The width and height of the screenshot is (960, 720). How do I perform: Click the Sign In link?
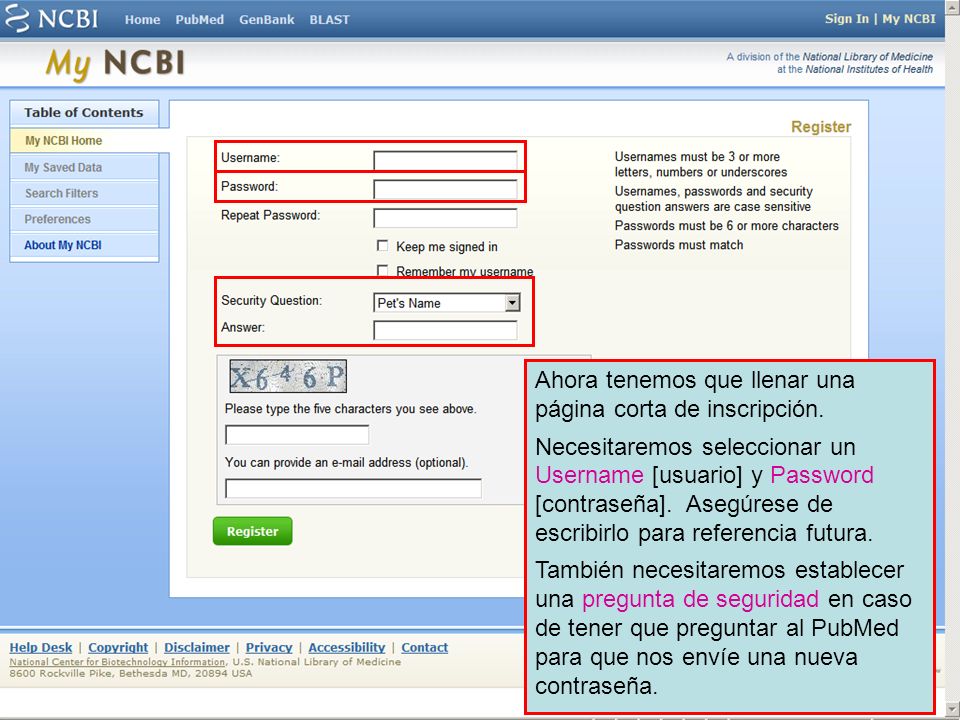(847, 19)
